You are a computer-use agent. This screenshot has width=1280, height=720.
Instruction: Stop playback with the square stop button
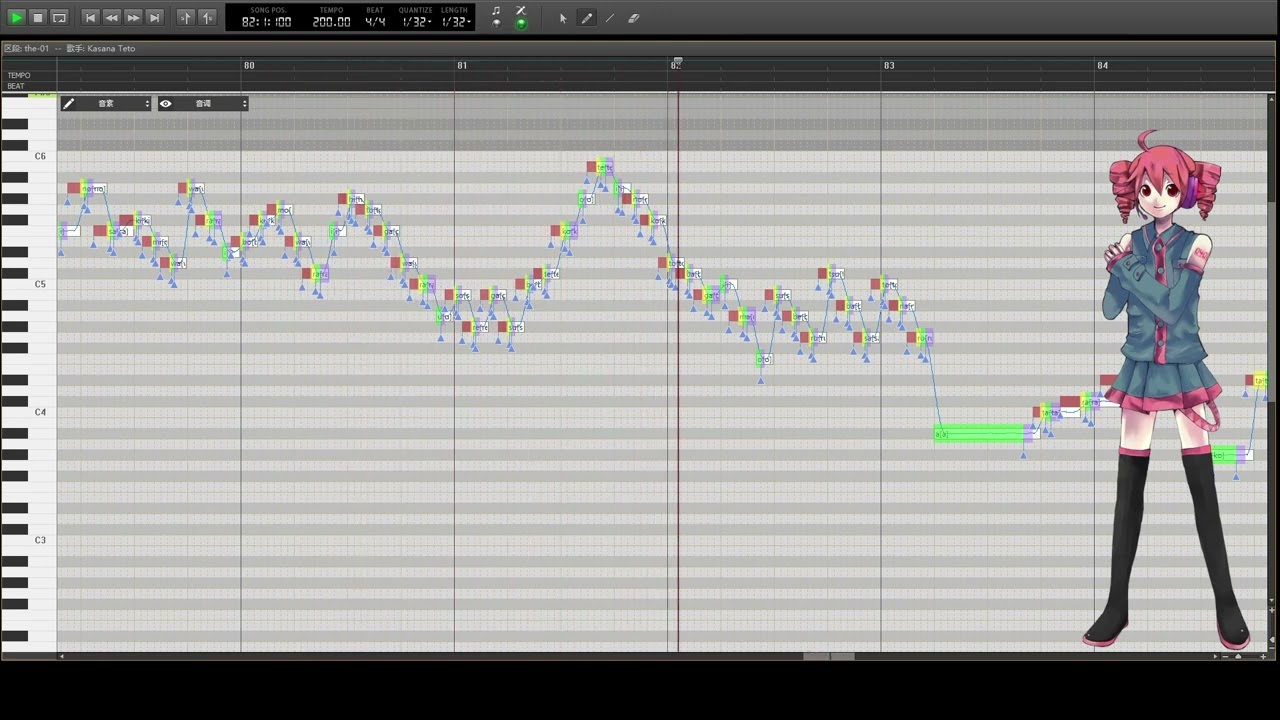pos(38,17)
